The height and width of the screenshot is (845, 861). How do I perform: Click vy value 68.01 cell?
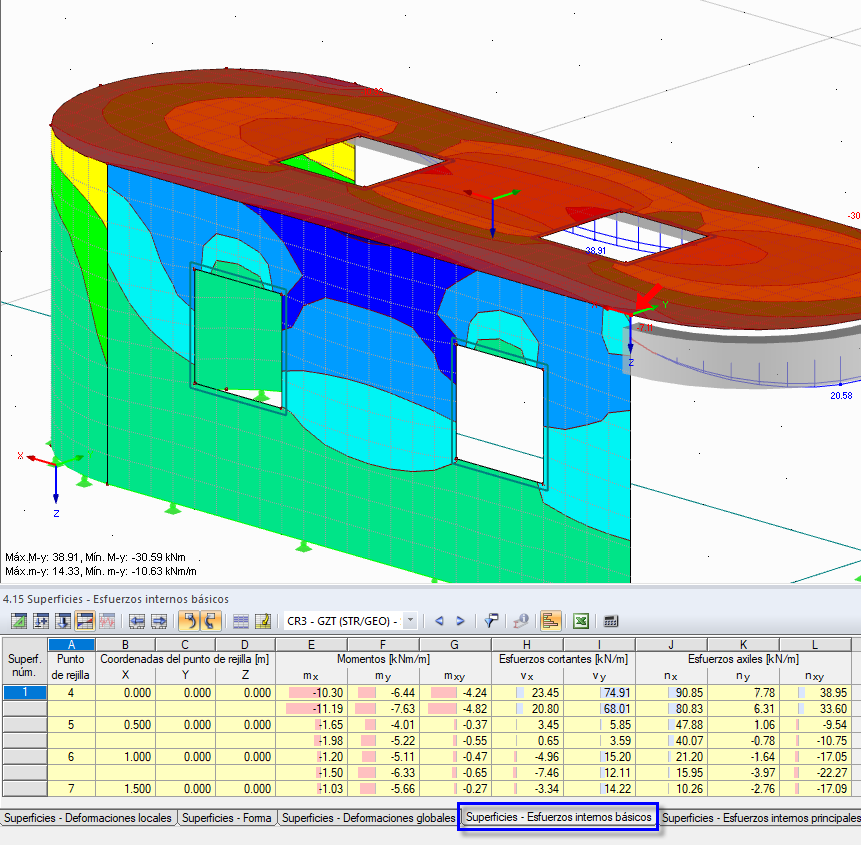coord(599,708)
